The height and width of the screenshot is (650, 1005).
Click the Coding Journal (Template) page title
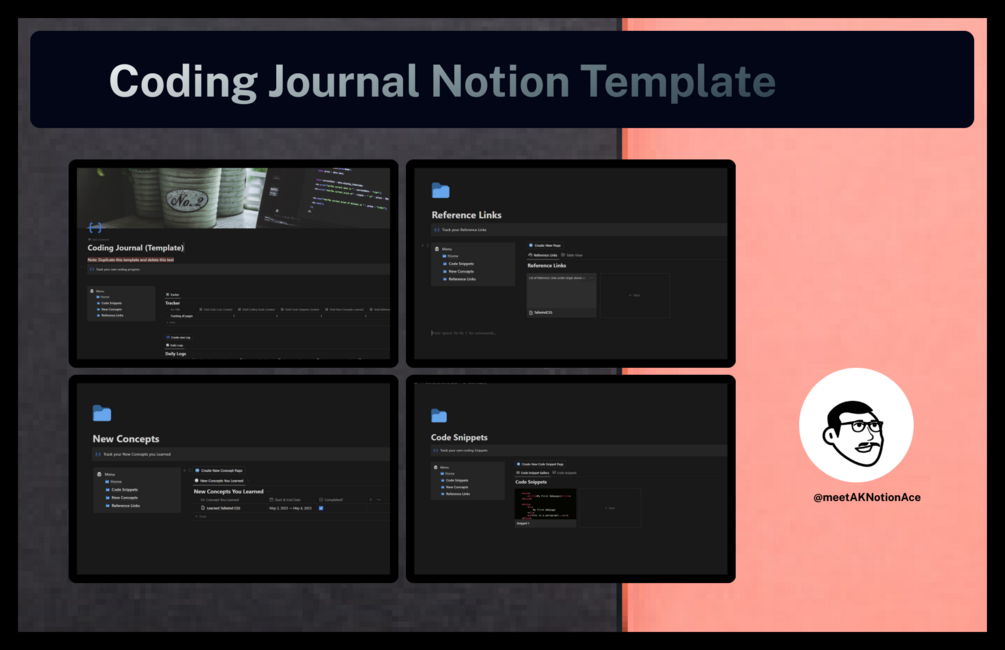(135, 247)
